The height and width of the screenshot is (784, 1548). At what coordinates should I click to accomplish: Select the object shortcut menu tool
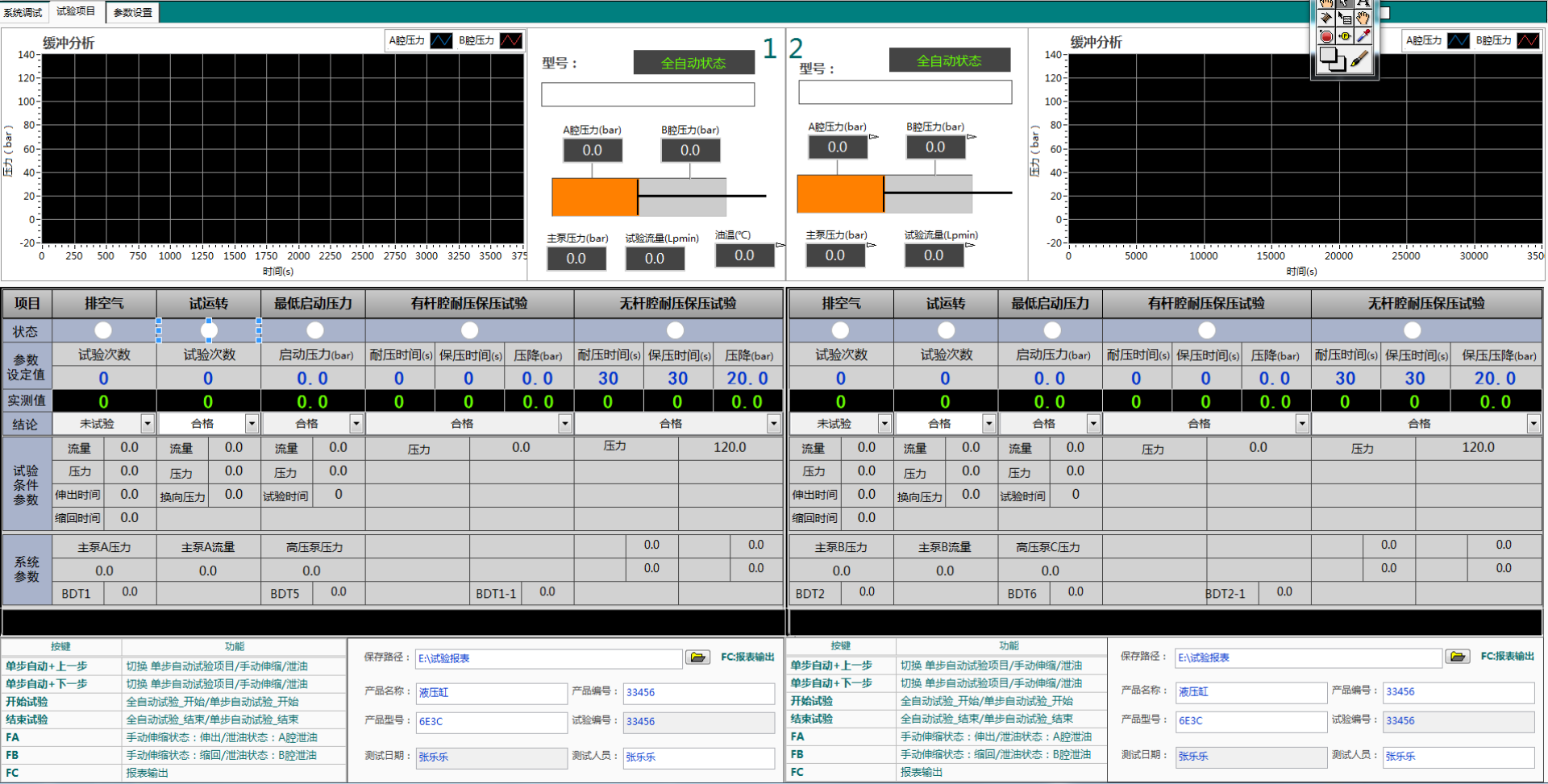(1345, 19)
